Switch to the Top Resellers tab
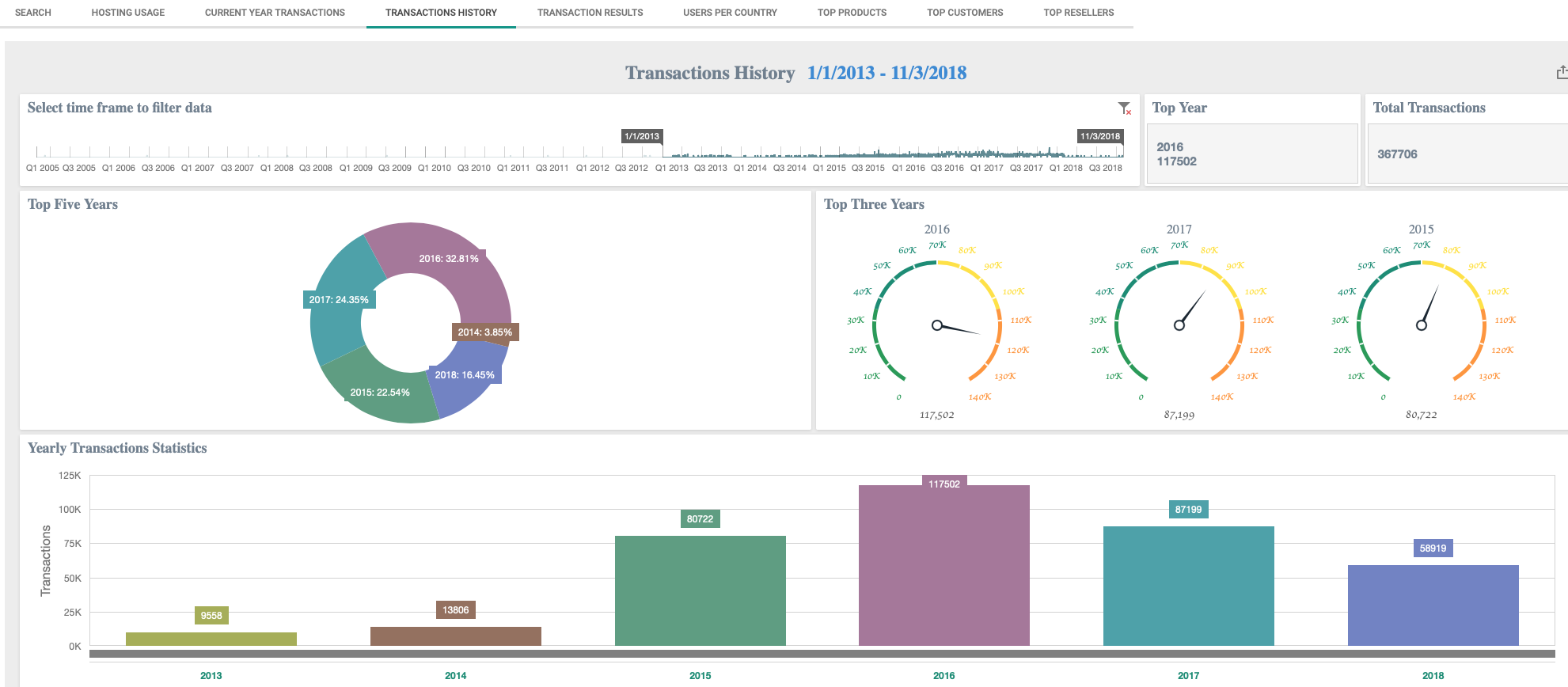 (x=1078, y=13)
